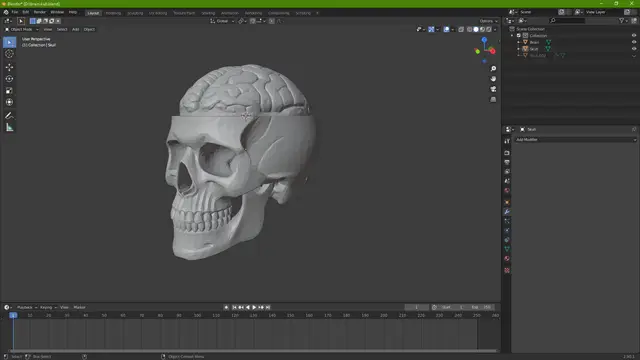Switch to the Animation workspace tab
Screen dimensions: 640x360
pos(230,13)
